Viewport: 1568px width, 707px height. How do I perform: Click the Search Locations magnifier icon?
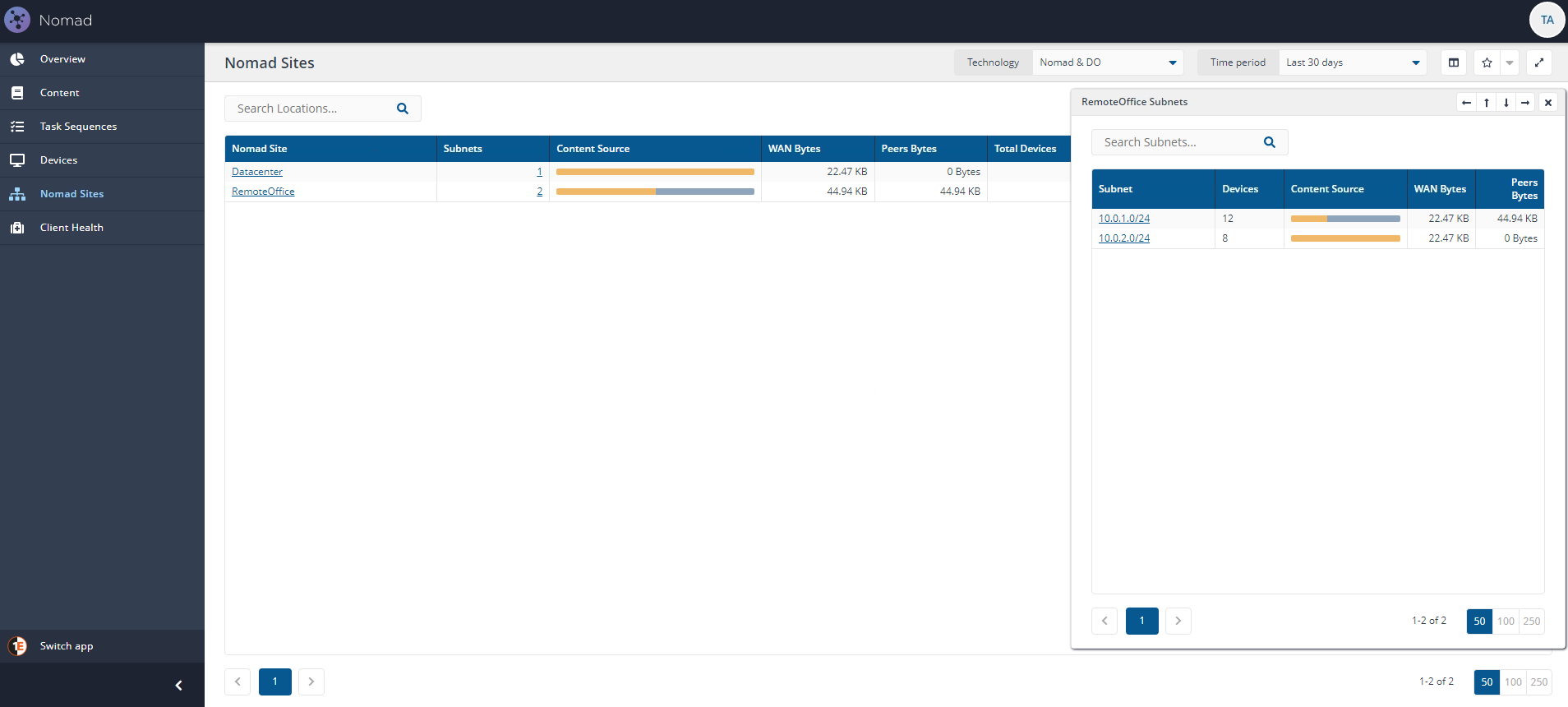pyautogui.click(x=403, y=109)
